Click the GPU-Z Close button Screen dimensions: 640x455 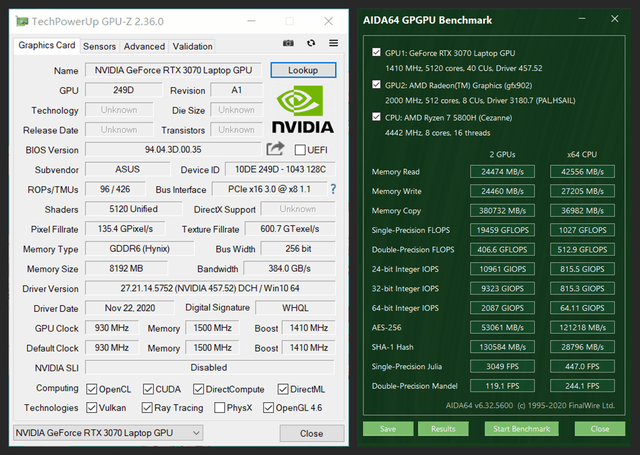click(312, 433)
